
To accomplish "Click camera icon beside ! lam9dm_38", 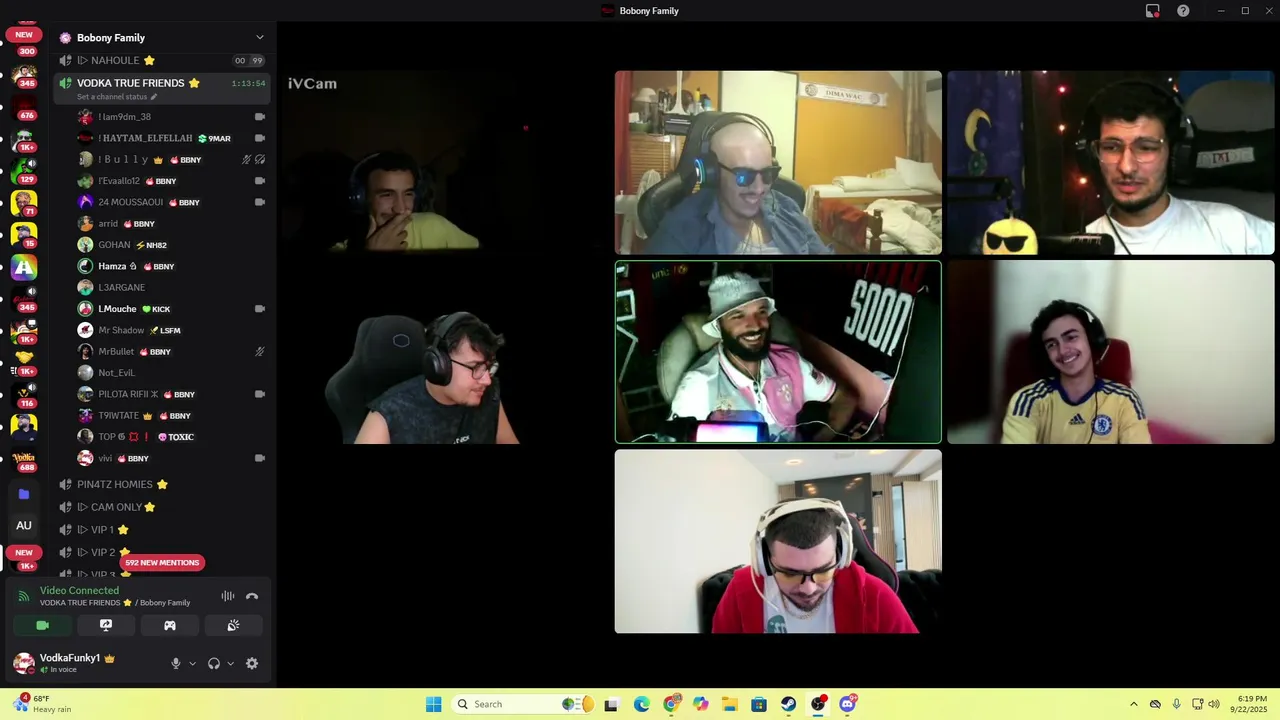I will point(260,117).
